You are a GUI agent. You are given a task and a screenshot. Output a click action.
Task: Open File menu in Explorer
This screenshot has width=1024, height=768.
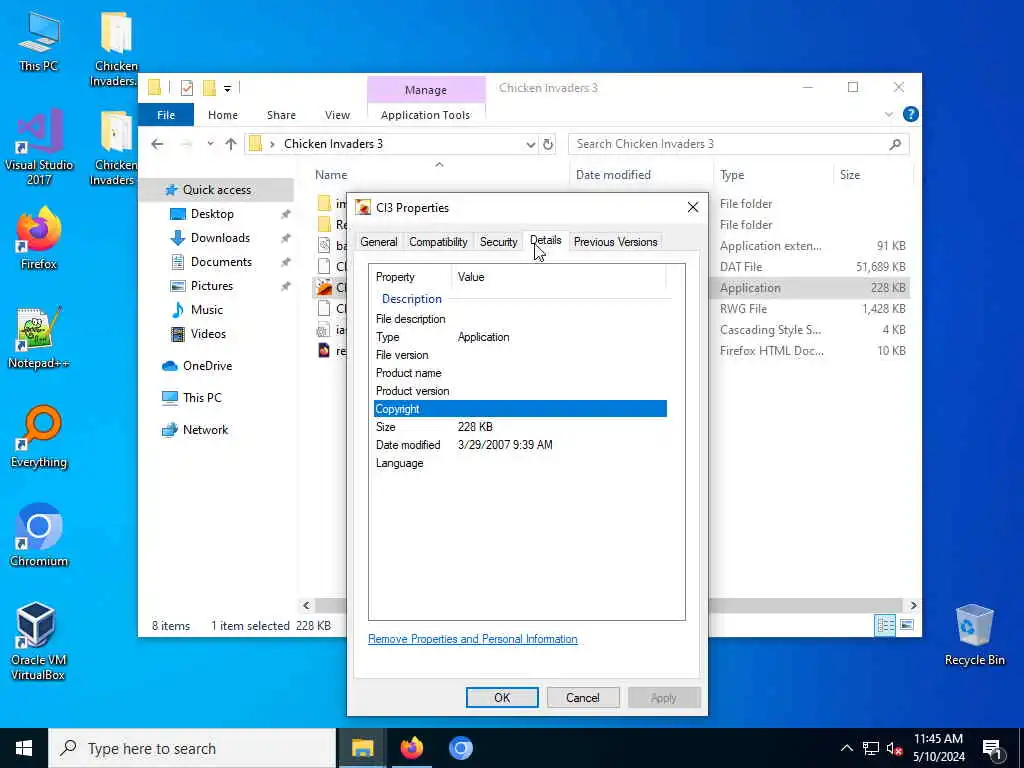pyautogui.click(x=166, y=115)
